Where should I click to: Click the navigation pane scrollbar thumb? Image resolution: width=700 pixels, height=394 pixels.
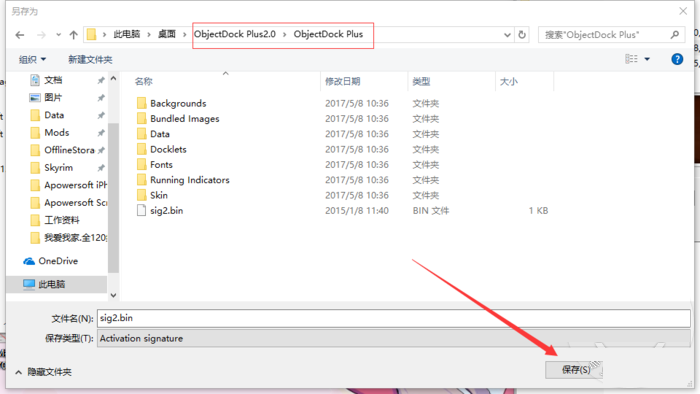point(113,198)
